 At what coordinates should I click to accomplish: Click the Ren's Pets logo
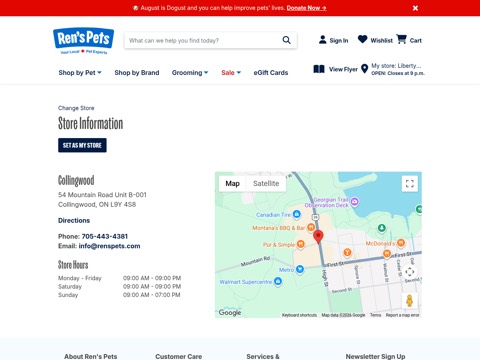coord(83,41)
